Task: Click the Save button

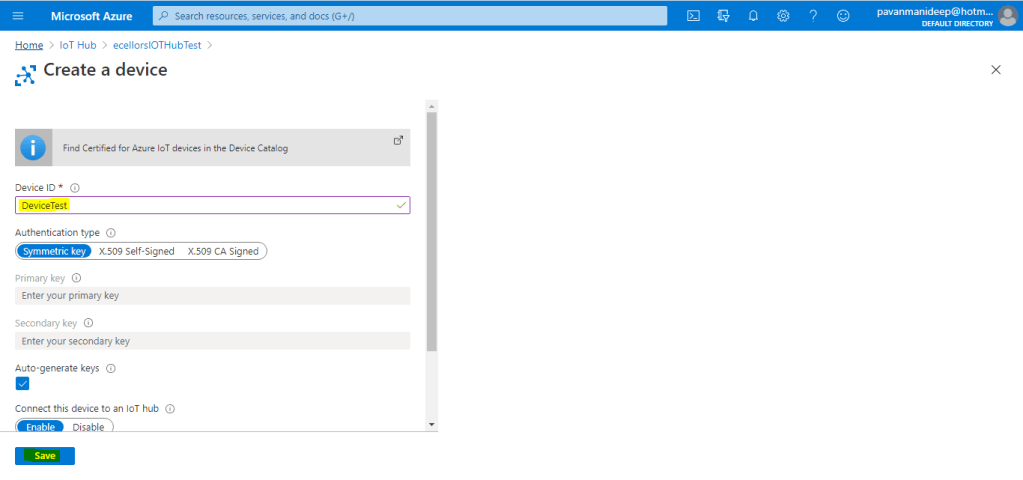Action: coord(45,455)
